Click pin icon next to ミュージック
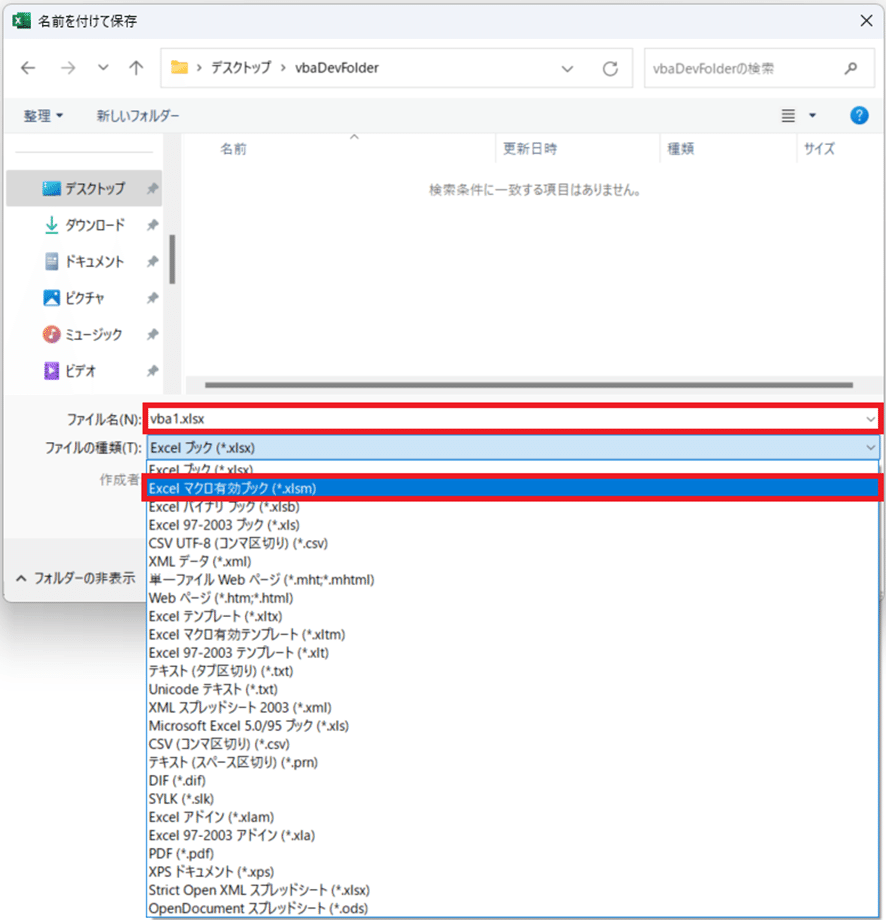Screen dimensions: 886x920 [153, 334]
